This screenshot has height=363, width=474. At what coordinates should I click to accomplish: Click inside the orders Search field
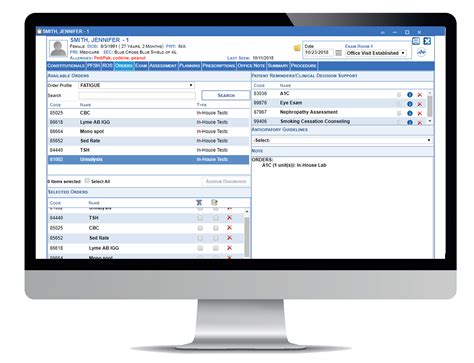(x=137, y=96)
